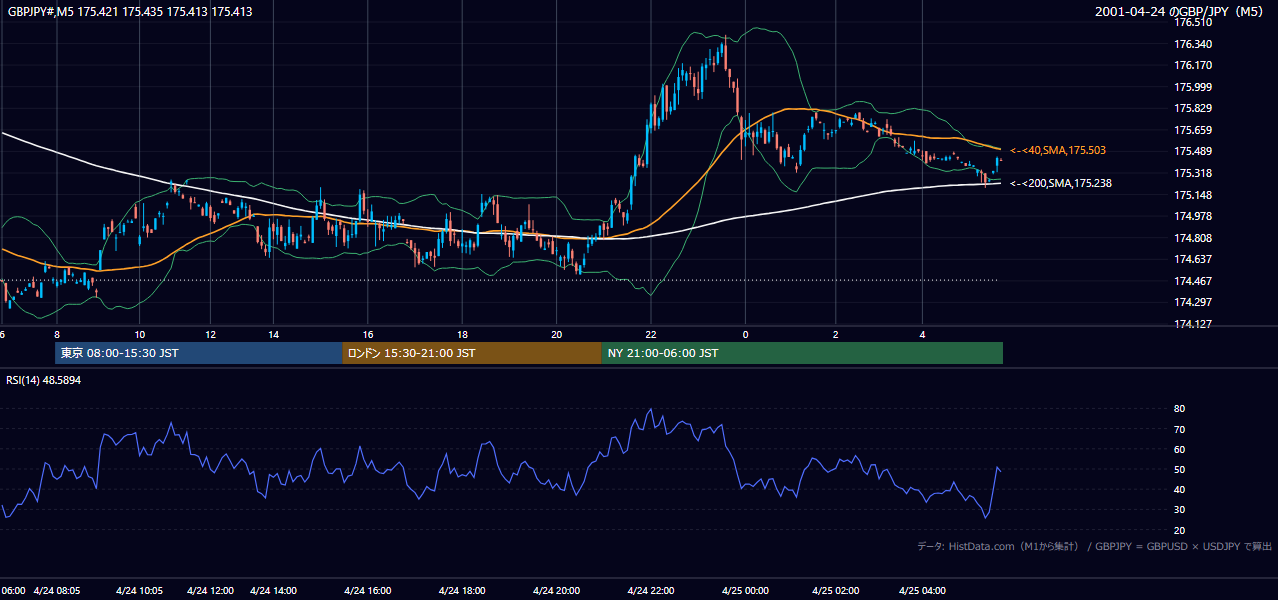Click hour label 18 under price chart
This screenshot has height=600, width=1278.
click(463, 335)
